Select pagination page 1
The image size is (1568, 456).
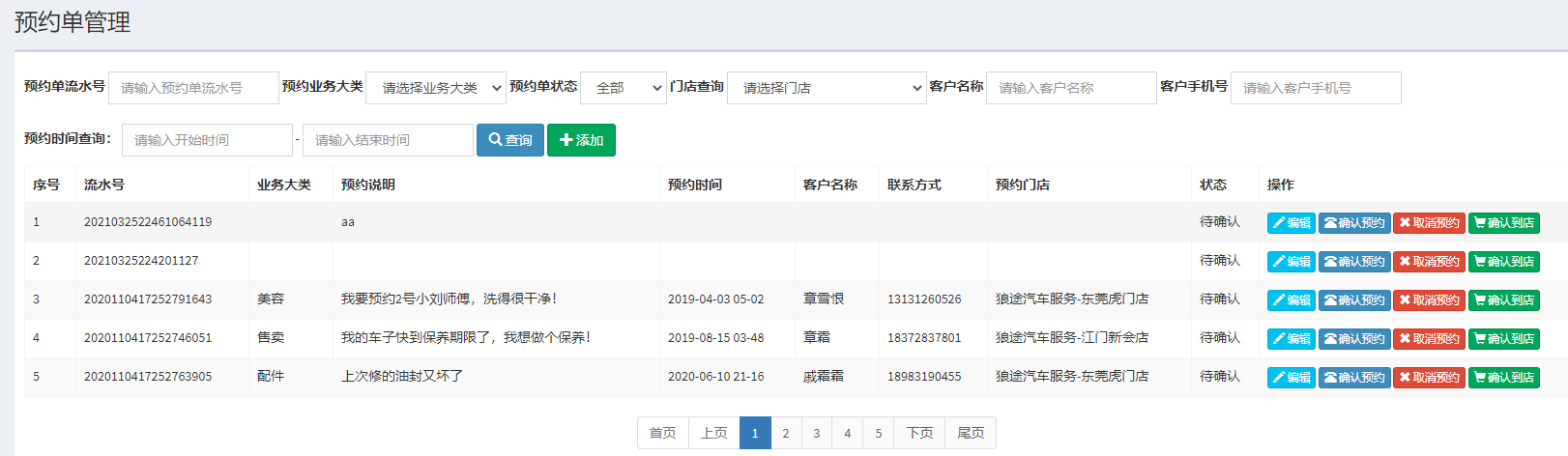755,433
